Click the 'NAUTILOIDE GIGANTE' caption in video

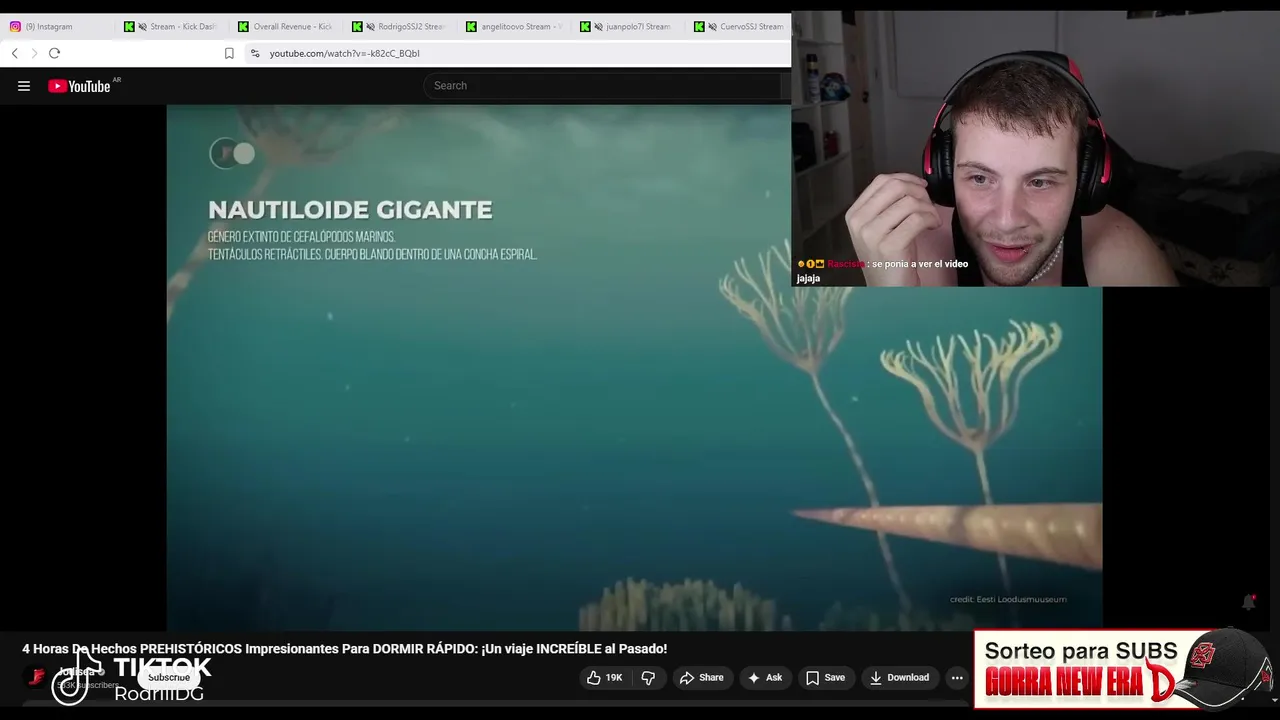coord(350,210)
